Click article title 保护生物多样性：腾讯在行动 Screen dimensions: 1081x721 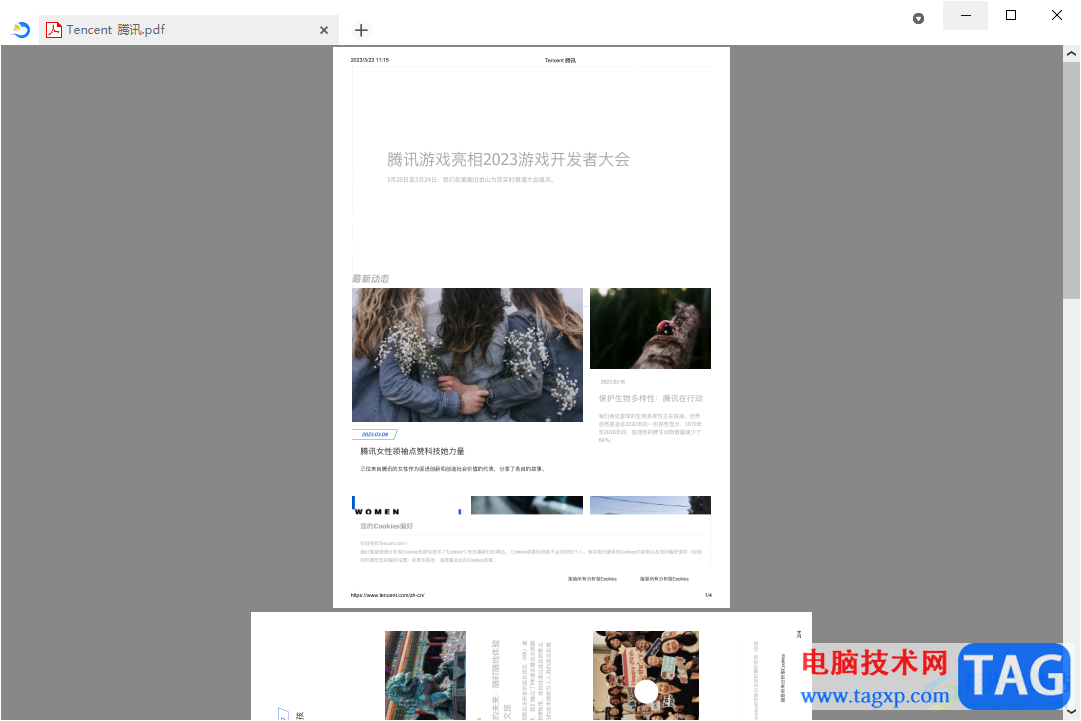click(x=651, y=398)
